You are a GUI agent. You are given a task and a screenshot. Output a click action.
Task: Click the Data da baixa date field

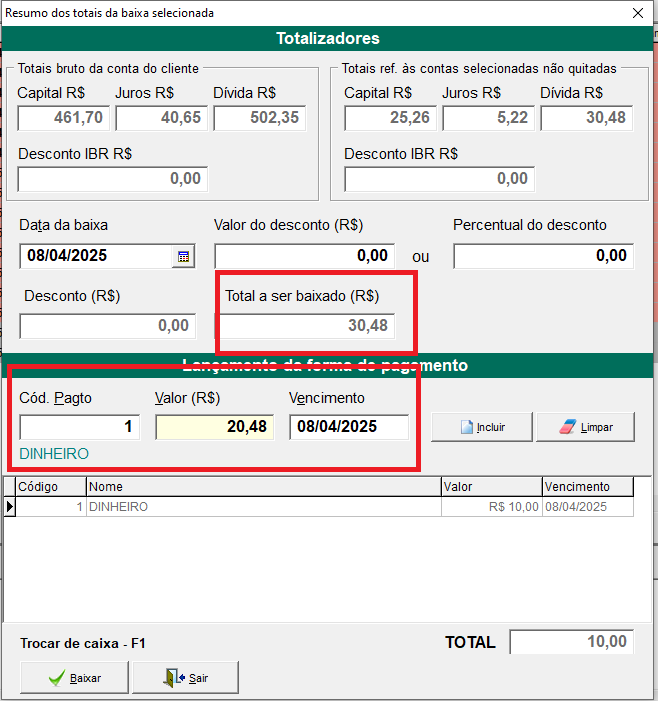[97, 256]
